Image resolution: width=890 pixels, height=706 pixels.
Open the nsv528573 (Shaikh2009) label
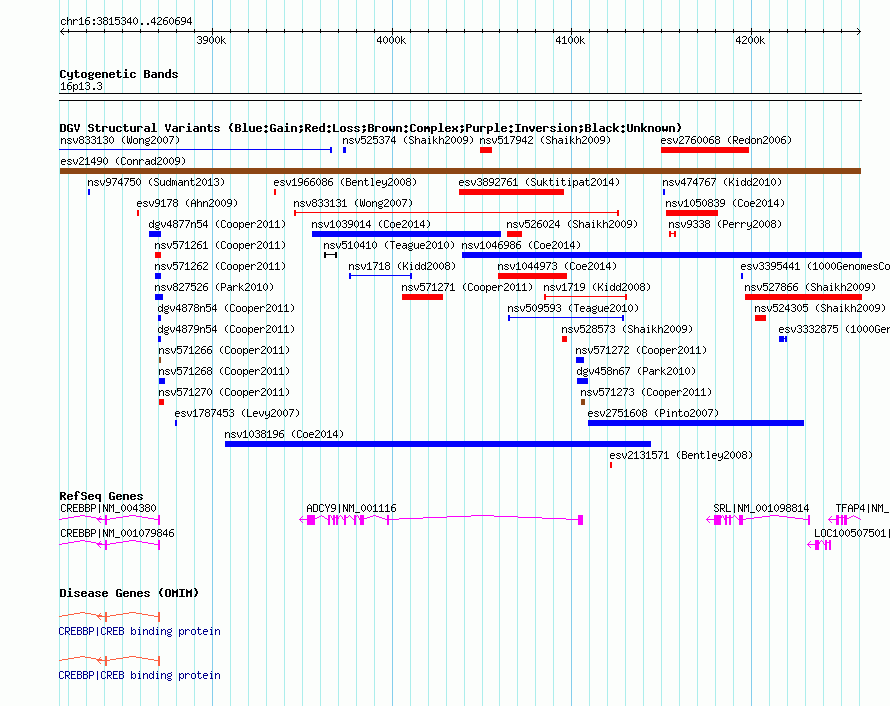[627, 329]
